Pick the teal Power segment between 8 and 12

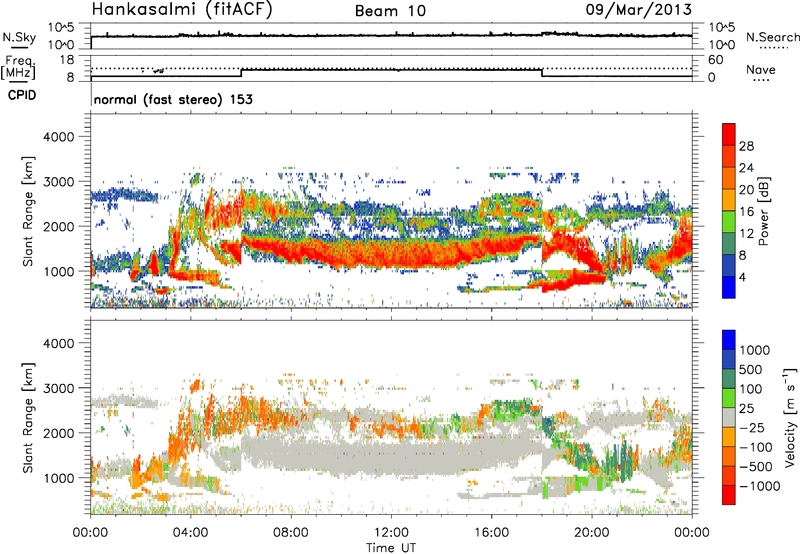pos(729,243)
